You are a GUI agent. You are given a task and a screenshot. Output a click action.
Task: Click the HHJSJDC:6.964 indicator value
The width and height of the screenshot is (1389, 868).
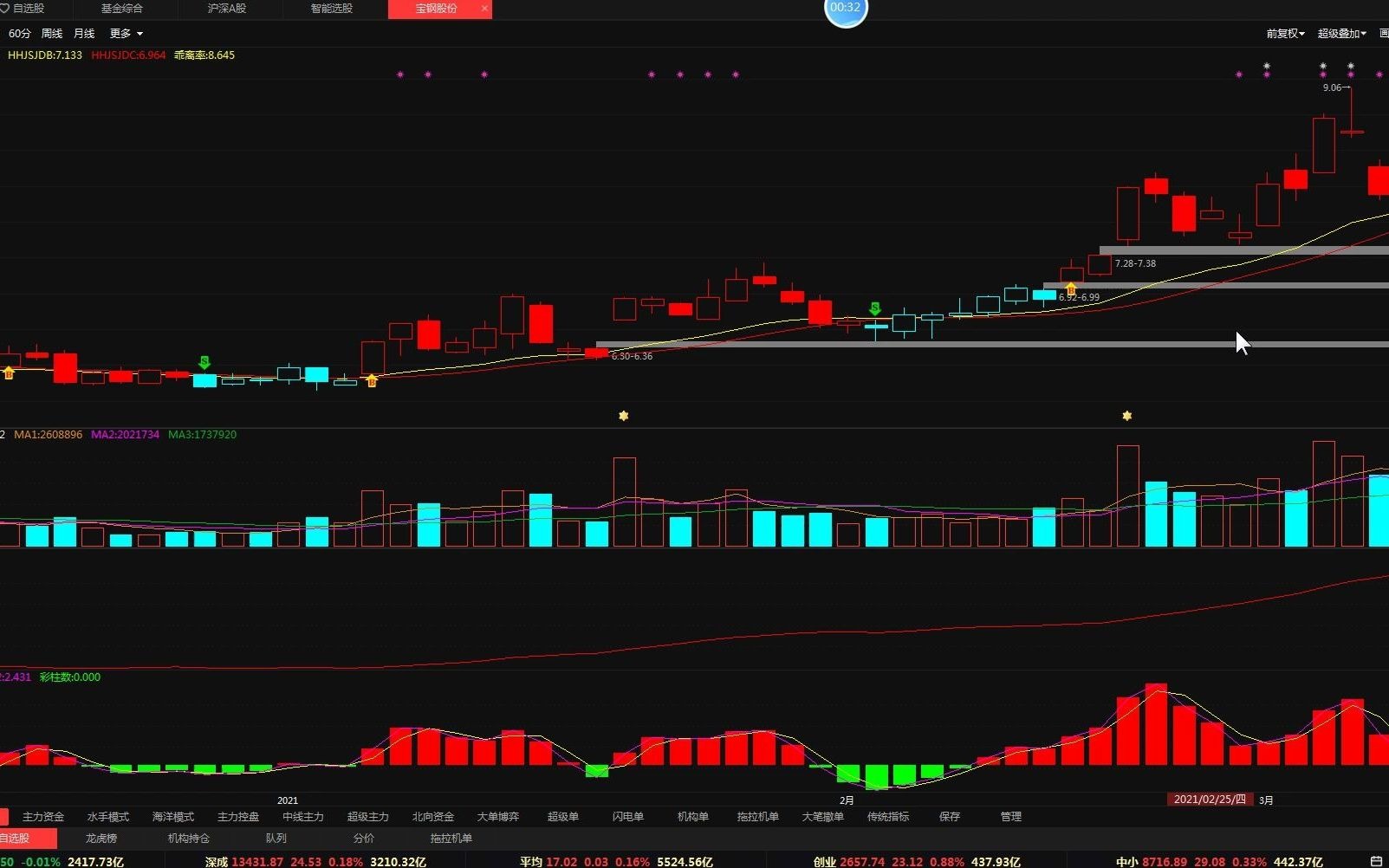[128, 55]
